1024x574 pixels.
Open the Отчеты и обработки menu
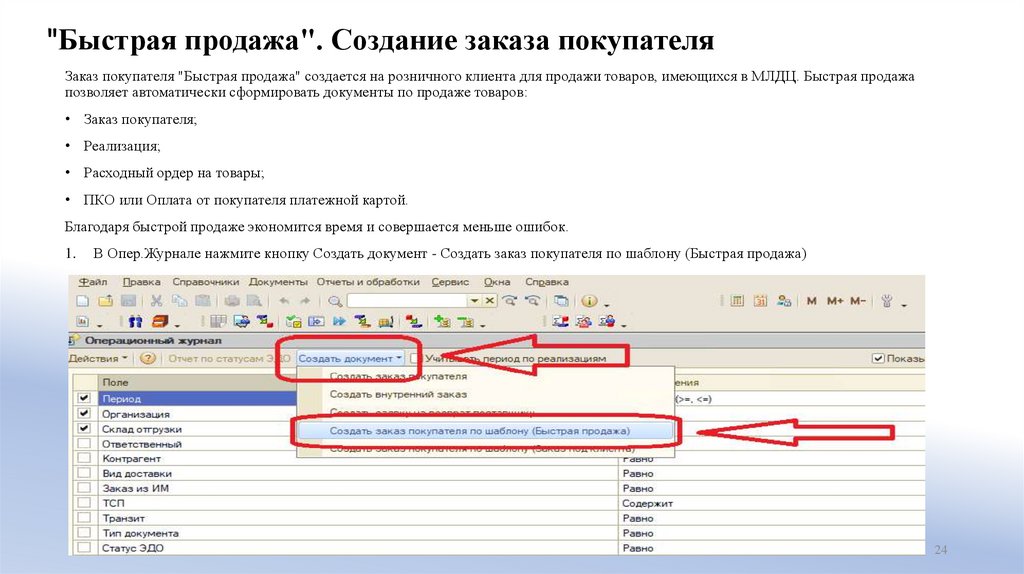click(368, 282)
